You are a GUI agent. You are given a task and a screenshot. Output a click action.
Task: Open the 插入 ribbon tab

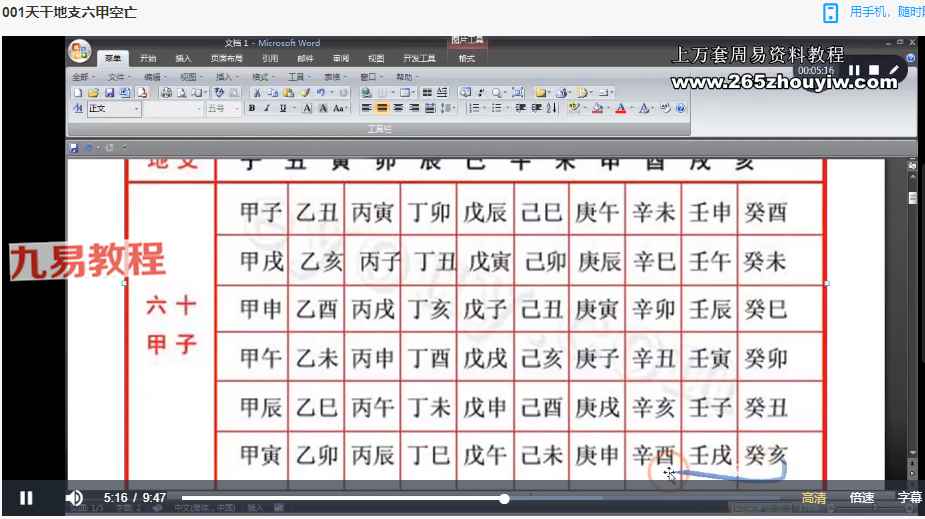183,59
